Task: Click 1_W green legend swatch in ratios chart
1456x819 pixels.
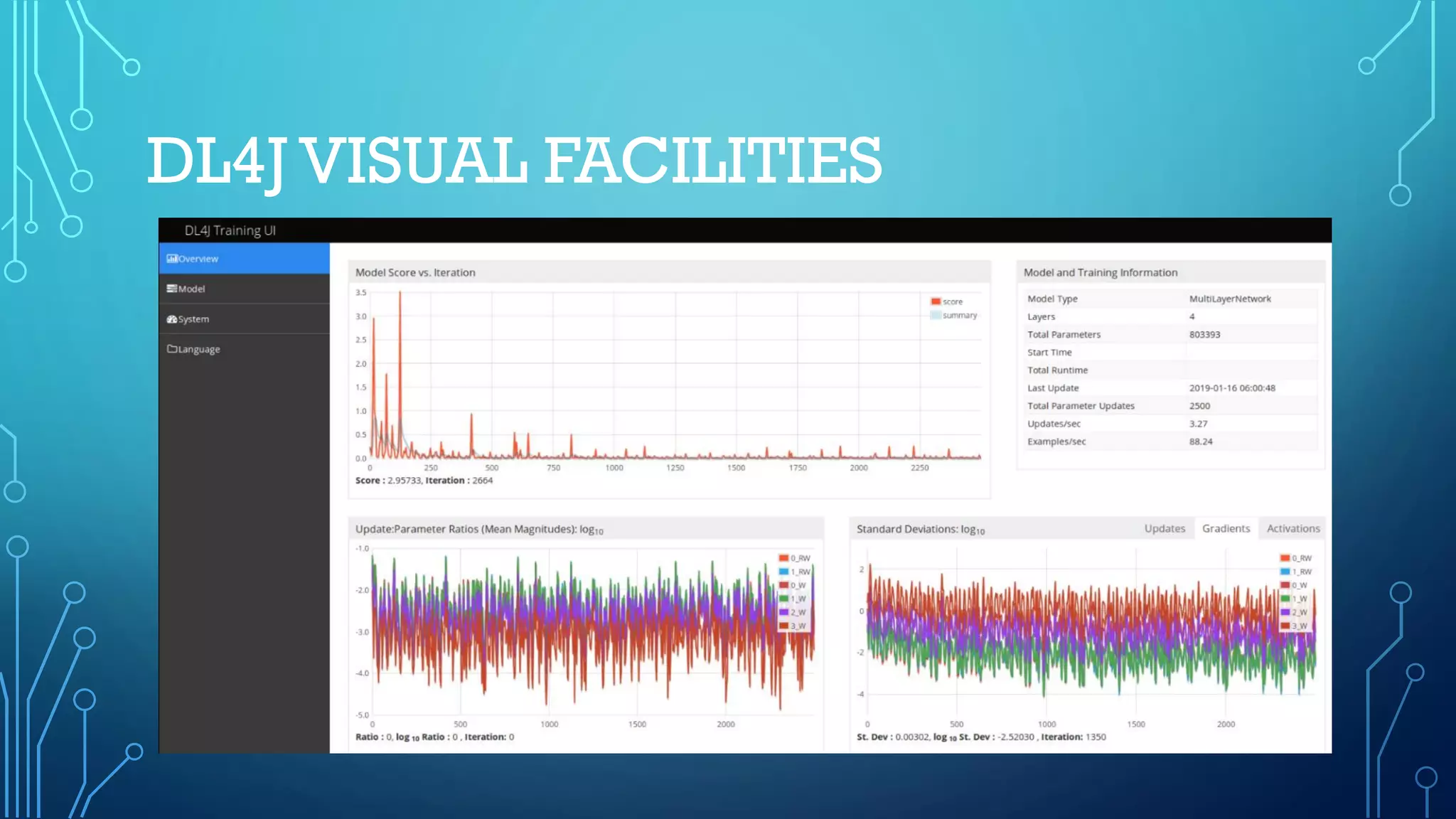Action: [x=783, y=599]
